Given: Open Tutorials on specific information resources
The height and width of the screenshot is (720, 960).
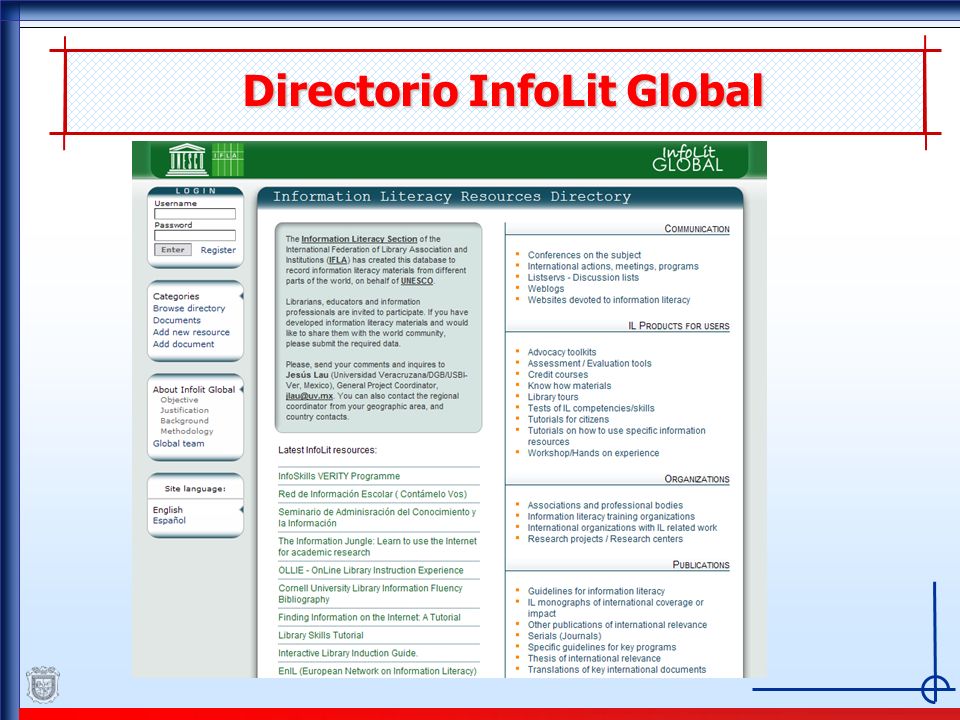Looking at the screenshot, I should [617, 436].
